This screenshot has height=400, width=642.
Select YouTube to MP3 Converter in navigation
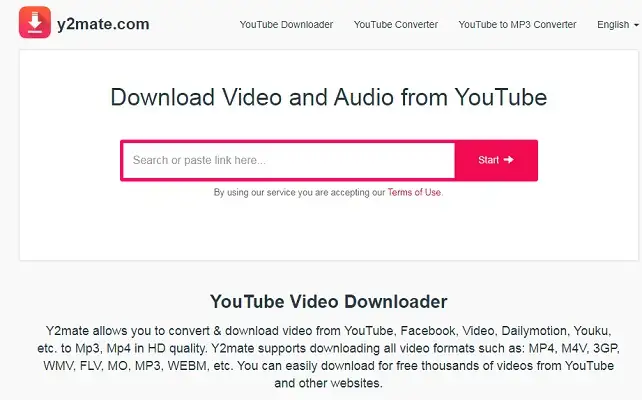coord(517,25)
